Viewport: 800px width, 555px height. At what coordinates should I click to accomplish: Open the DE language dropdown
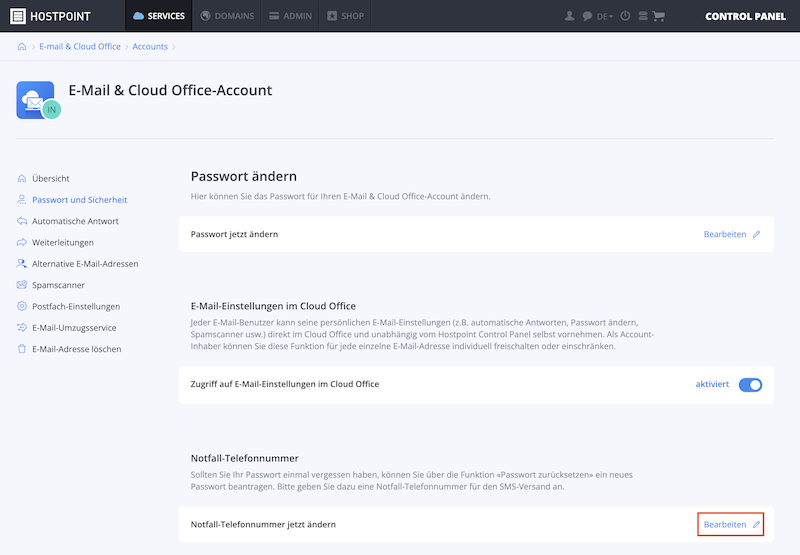click(605, 16)
